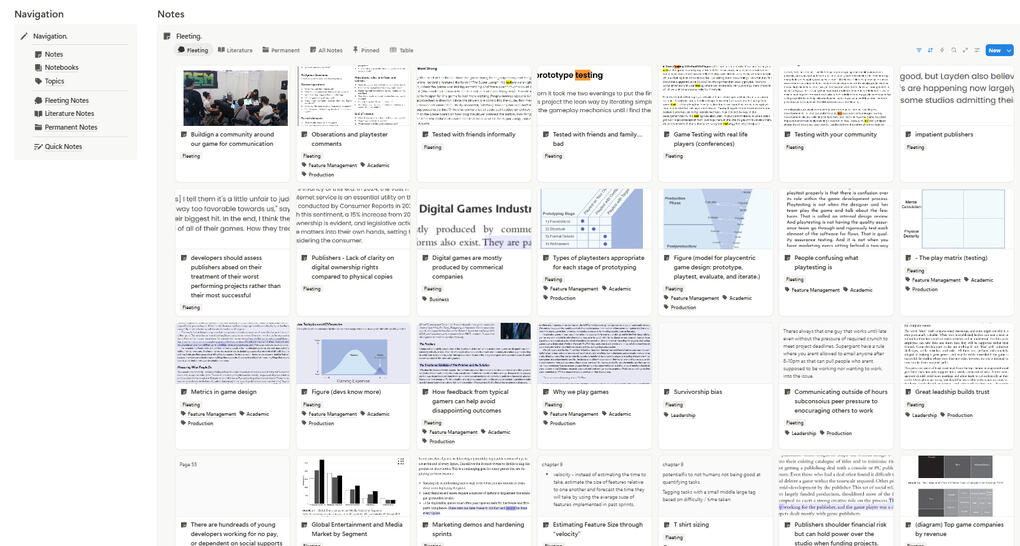Open the filter icon in database toolbar

click(919, 50)
